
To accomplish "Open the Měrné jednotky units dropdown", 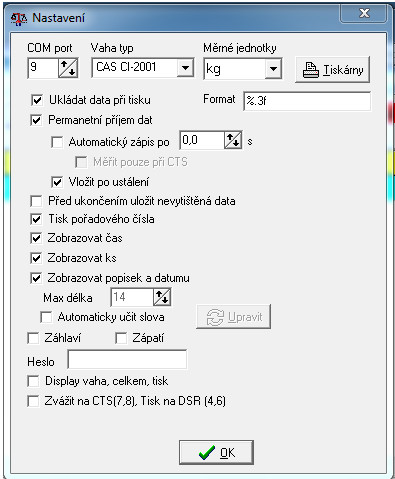I will 273,69.
